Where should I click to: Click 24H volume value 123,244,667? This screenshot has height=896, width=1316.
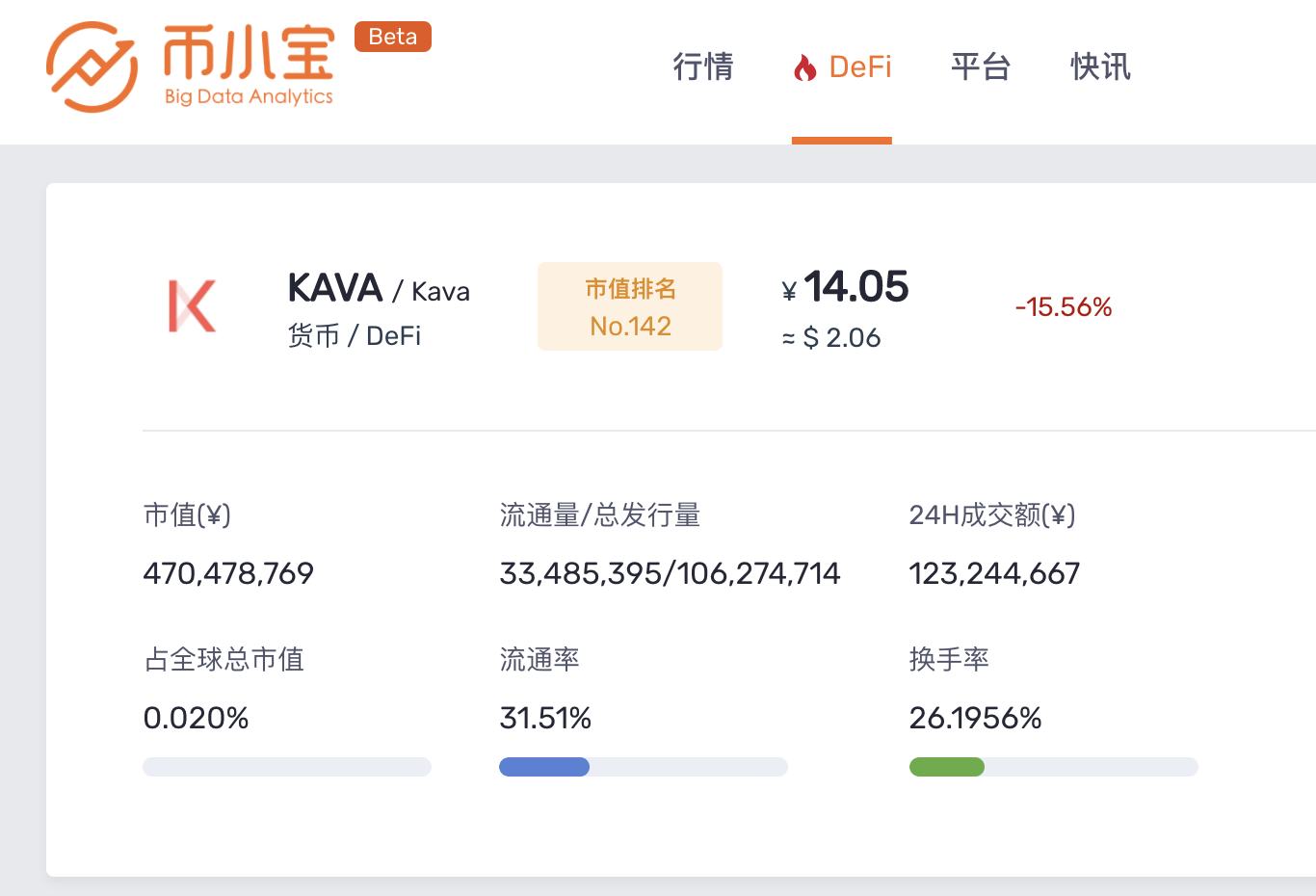[995, 573]
